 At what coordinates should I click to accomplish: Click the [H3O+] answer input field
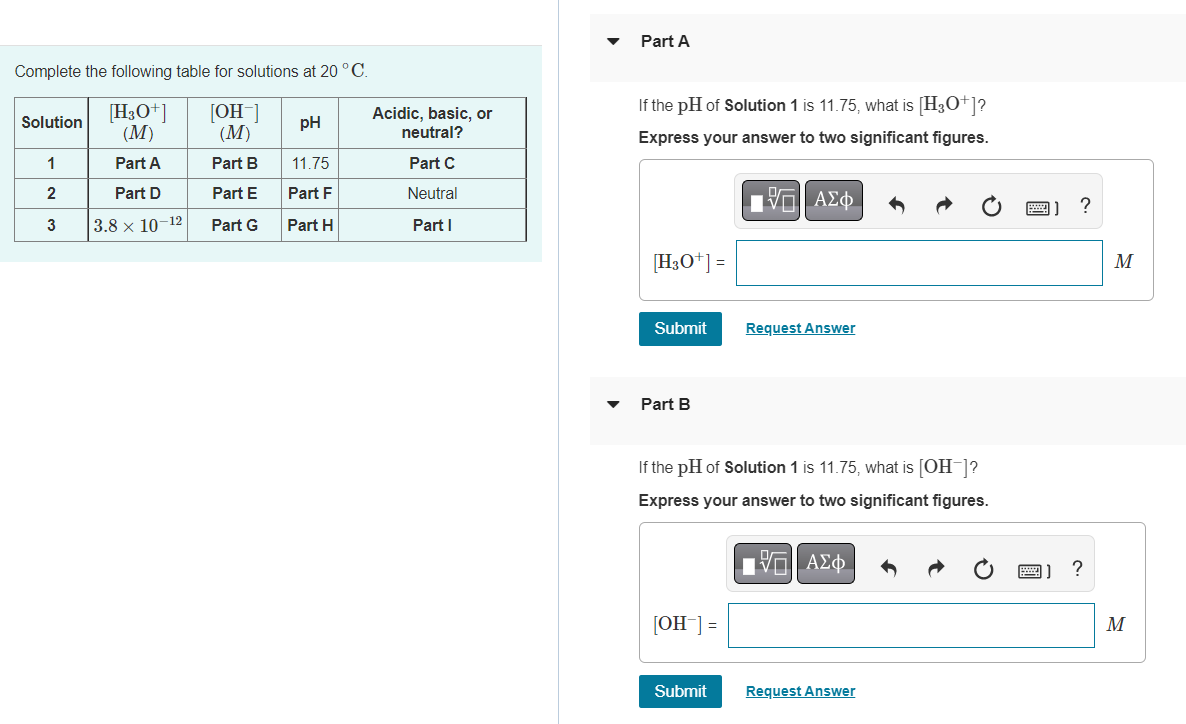918,262
